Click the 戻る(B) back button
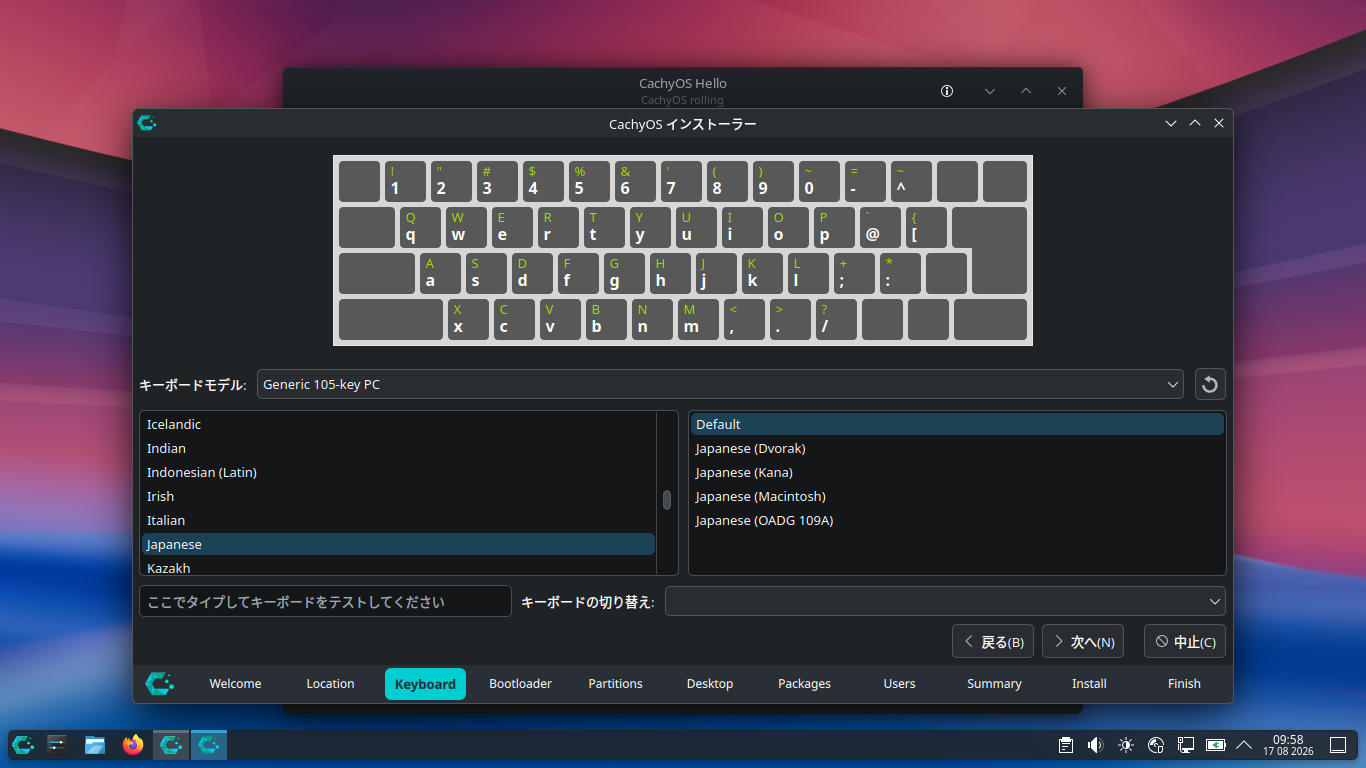 [x=993, y=642]
